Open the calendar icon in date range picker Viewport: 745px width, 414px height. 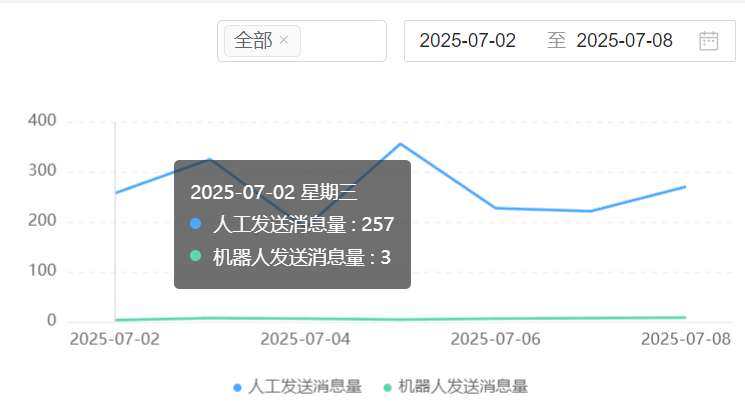point(708,41)
